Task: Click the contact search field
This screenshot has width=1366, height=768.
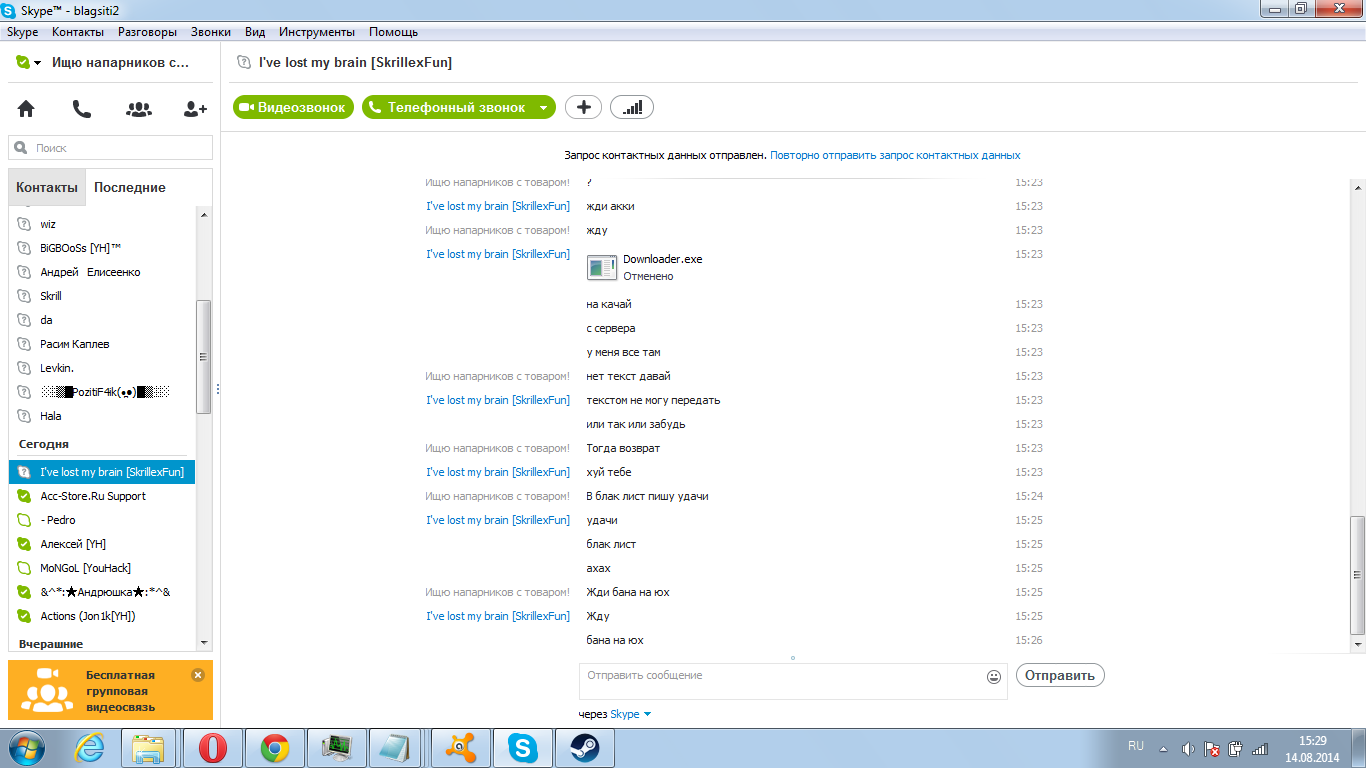Action: [110, 148]
